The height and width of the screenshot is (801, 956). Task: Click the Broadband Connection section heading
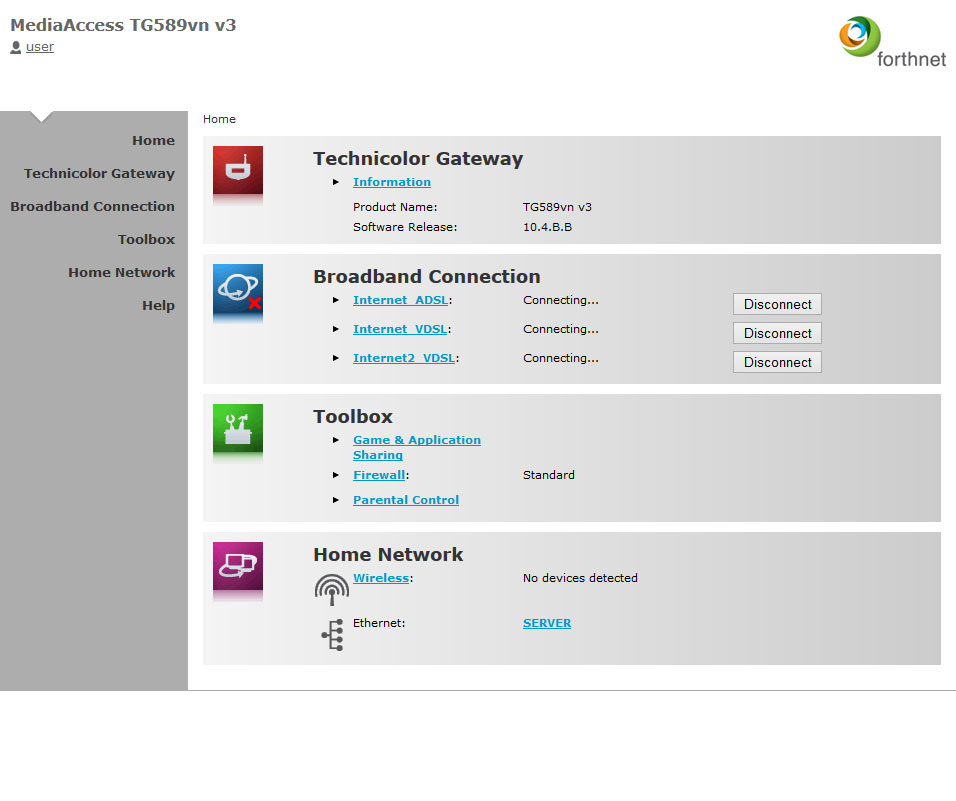[x=427, y=277]
